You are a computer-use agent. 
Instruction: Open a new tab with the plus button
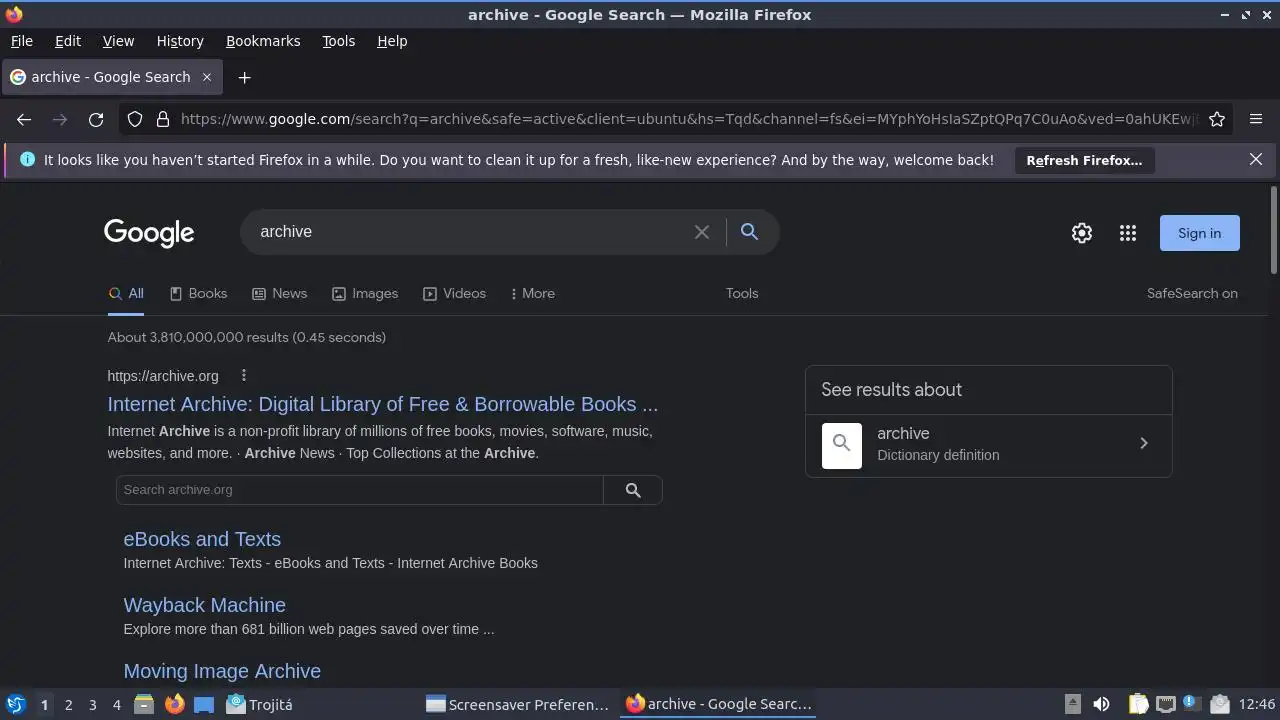(244, 77)
